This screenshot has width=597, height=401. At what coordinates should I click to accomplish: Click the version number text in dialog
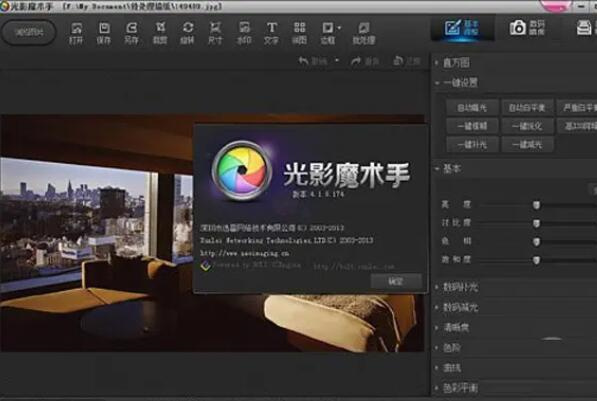[x=318, y=194]
